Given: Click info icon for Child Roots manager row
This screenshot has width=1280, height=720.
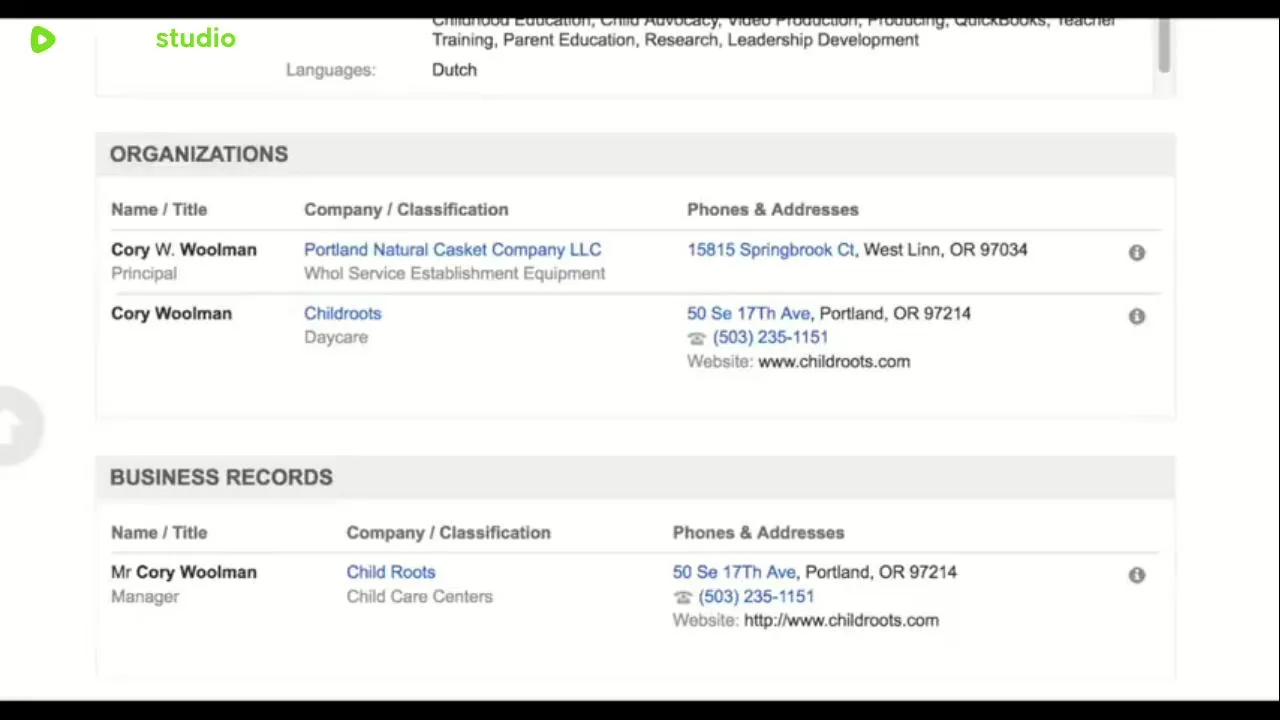Looking at the screenshot, I should click(1137, 575).
